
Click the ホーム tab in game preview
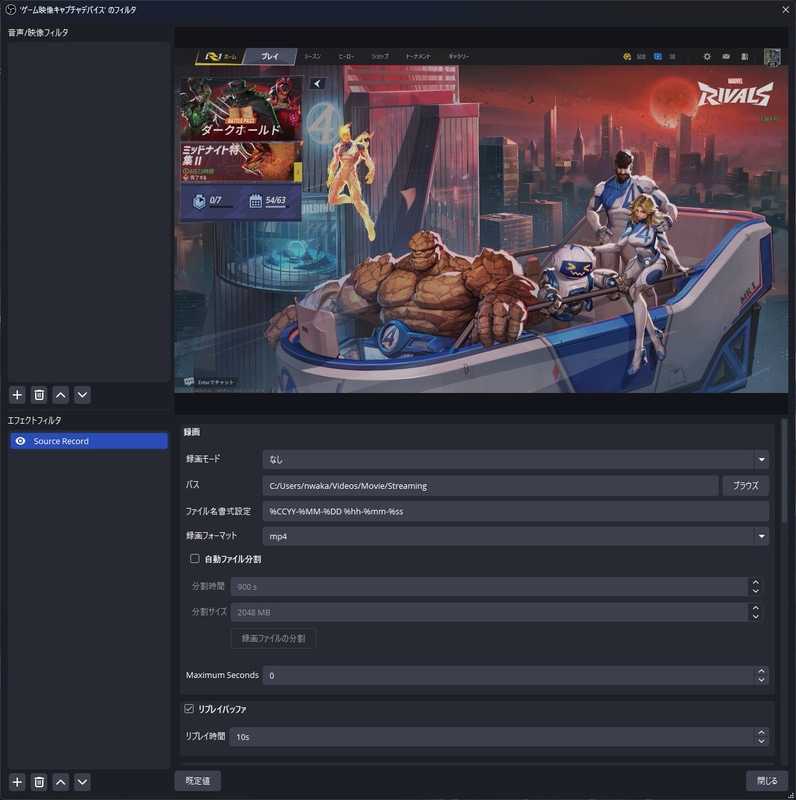[220, 57]
